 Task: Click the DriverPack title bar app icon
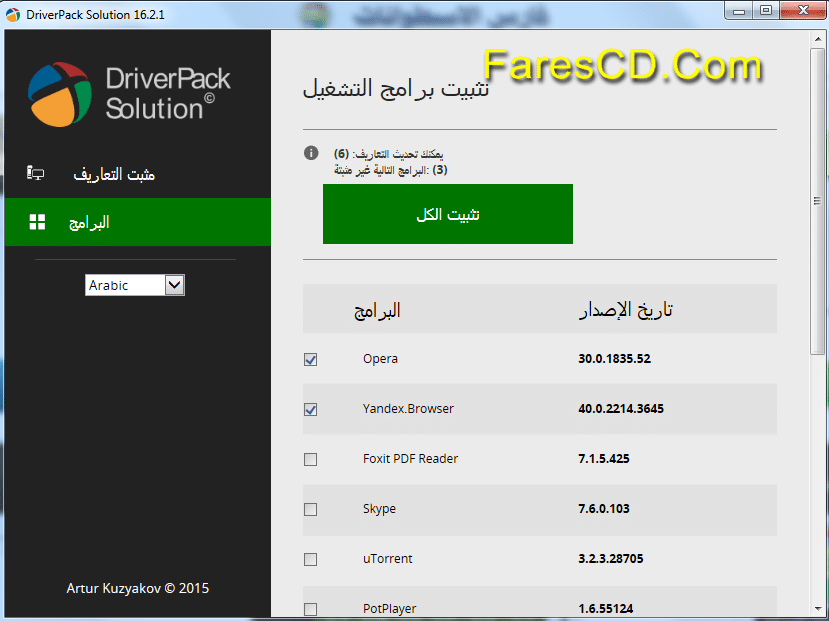tap(13, 14)
